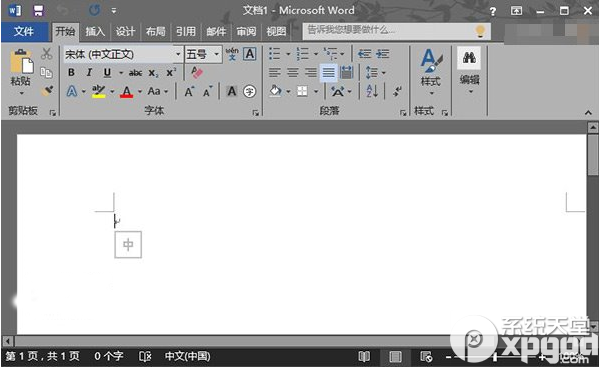Switch to 设计 Design tab
The width and height of the screenshot is (599, 367).
125,31
